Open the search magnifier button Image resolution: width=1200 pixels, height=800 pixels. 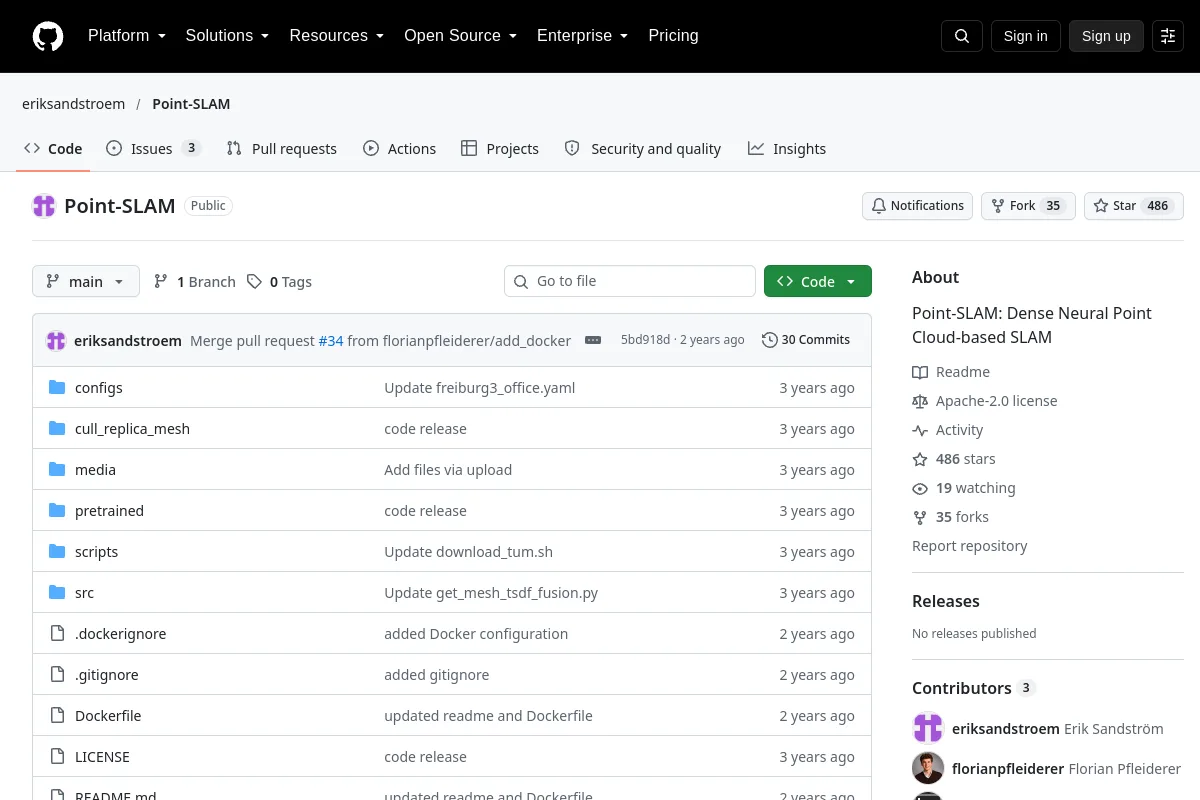962,36
